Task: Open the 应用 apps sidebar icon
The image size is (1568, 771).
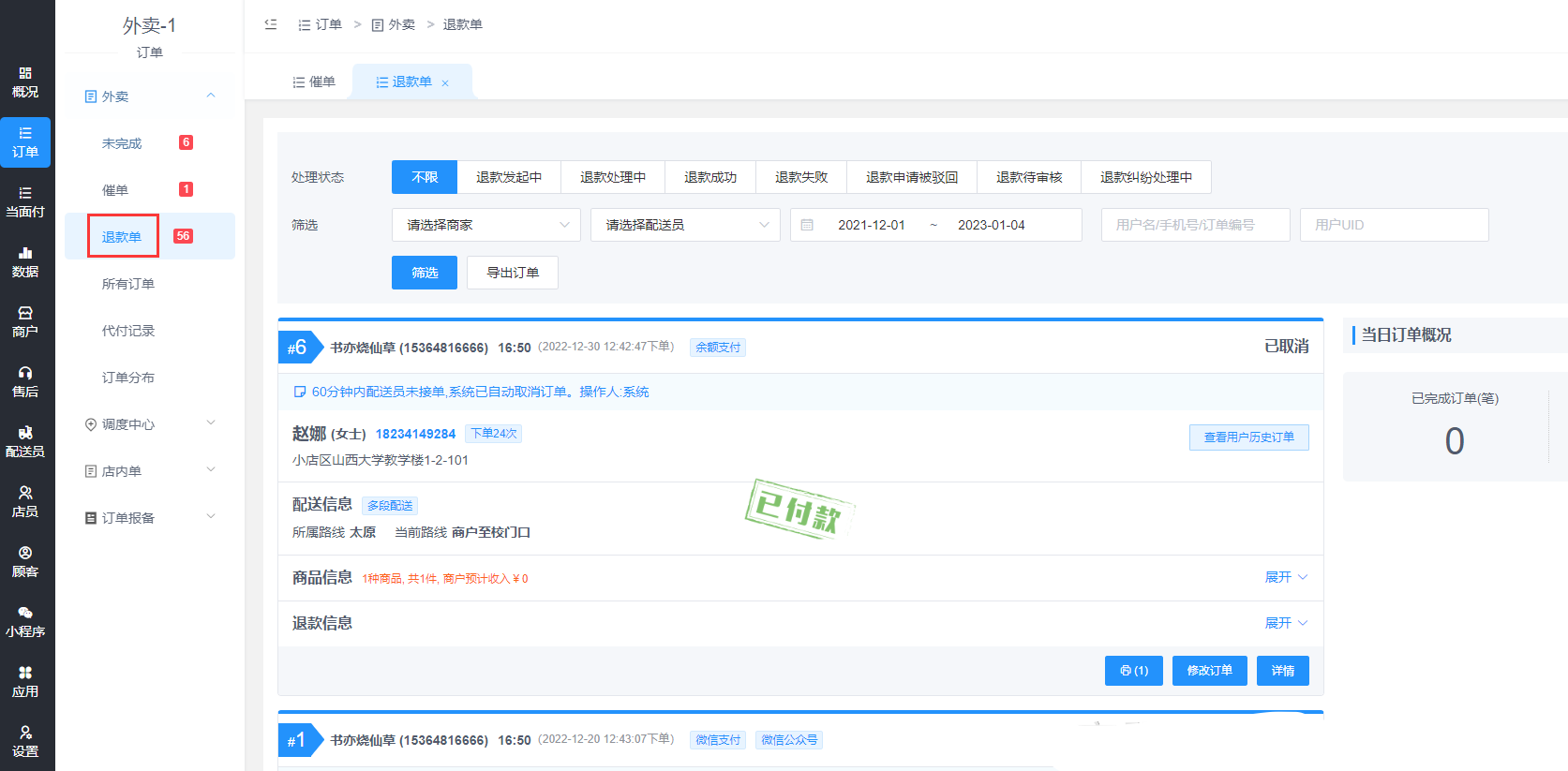Action: [x=25, y=682]
